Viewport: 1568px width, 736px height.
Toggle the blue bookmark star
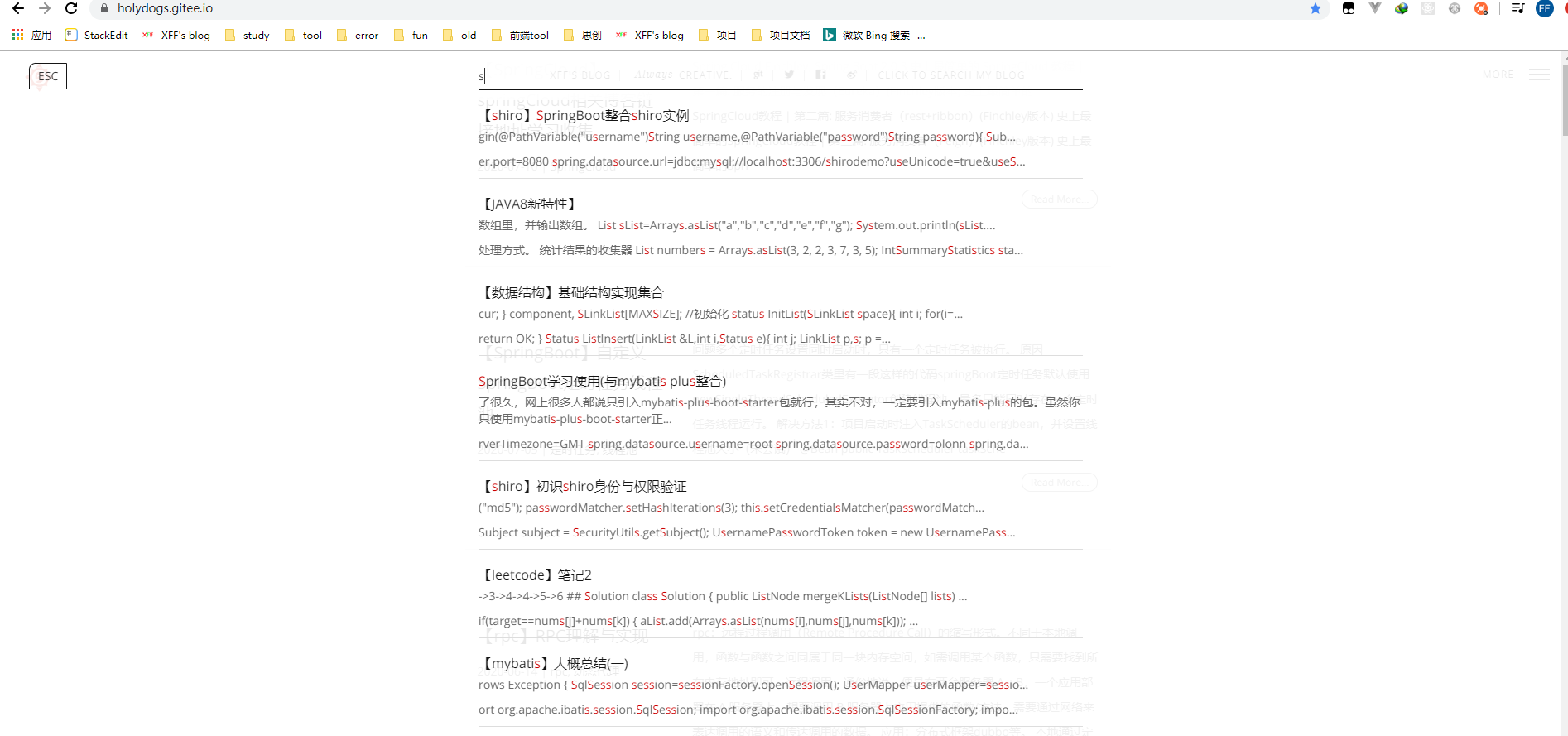[1315, 8]
